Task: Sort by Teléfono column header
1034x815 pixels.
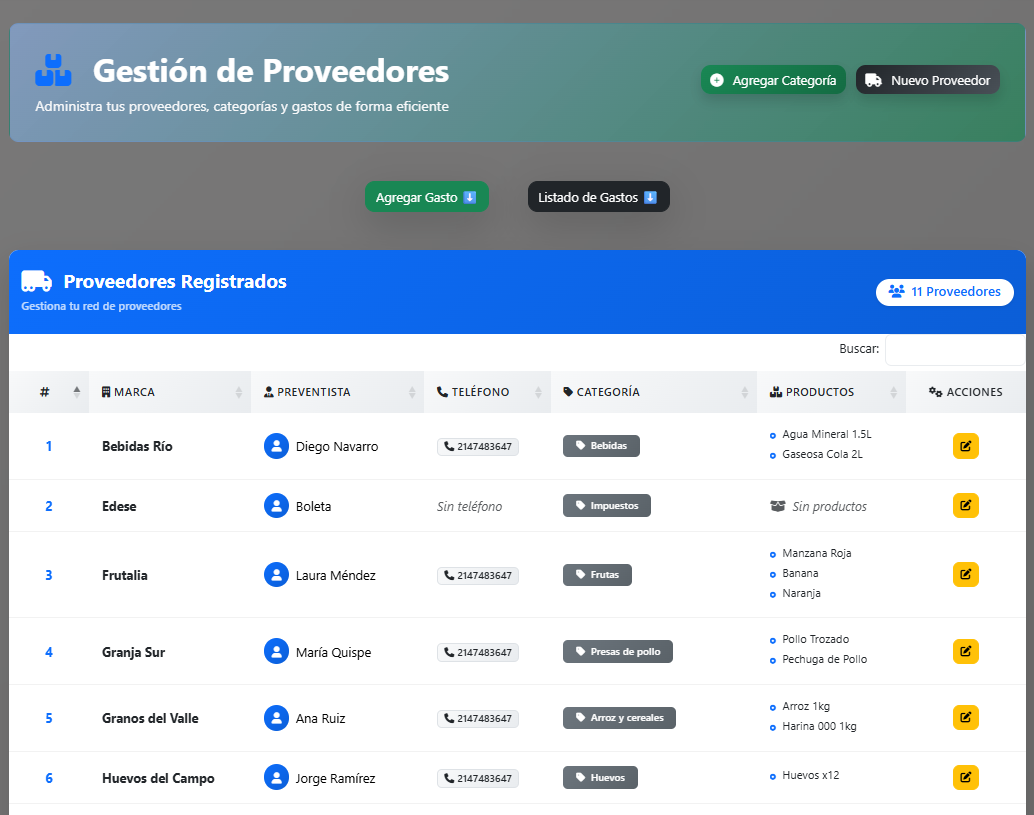Action: coord(487,392)
